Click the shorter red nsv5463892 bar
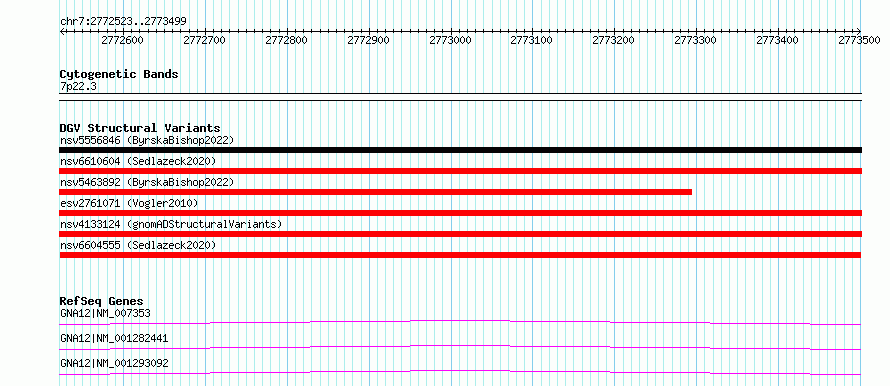Image resolution: width=890 pixels, height=386 pixels. pos(376,192)
